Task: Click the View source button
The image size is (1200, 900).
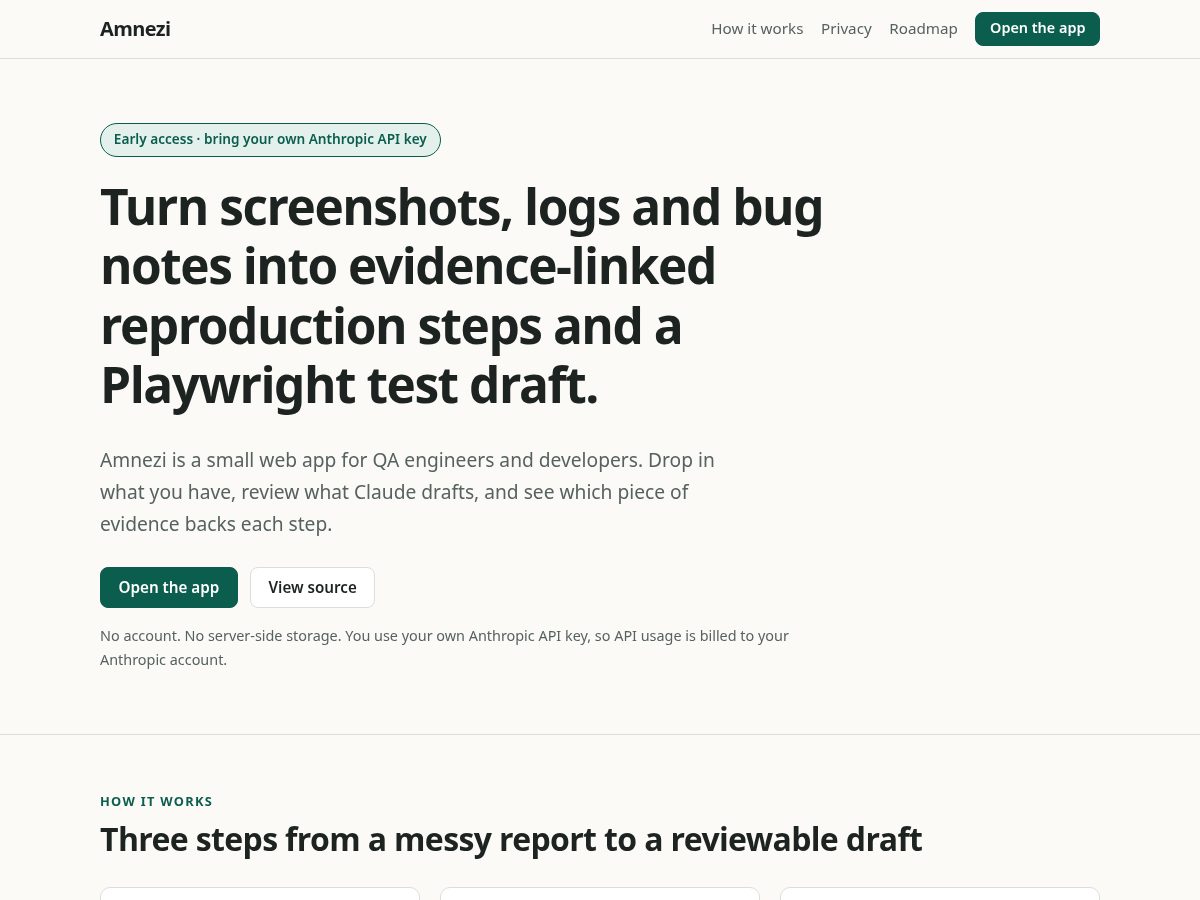Action: pyautogui.click(x=312, y=587)
